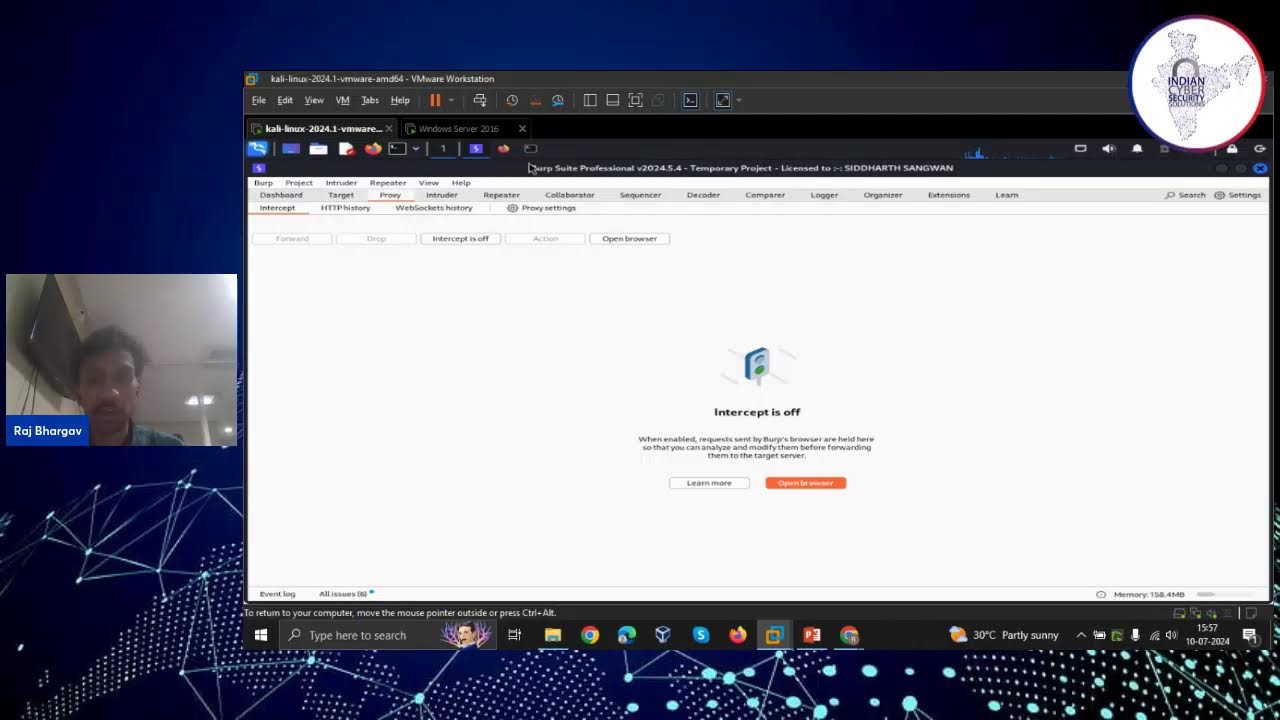Screen dimensions: 1280x720
Task: Open All issues in the status bar
Action: [344, 594]
